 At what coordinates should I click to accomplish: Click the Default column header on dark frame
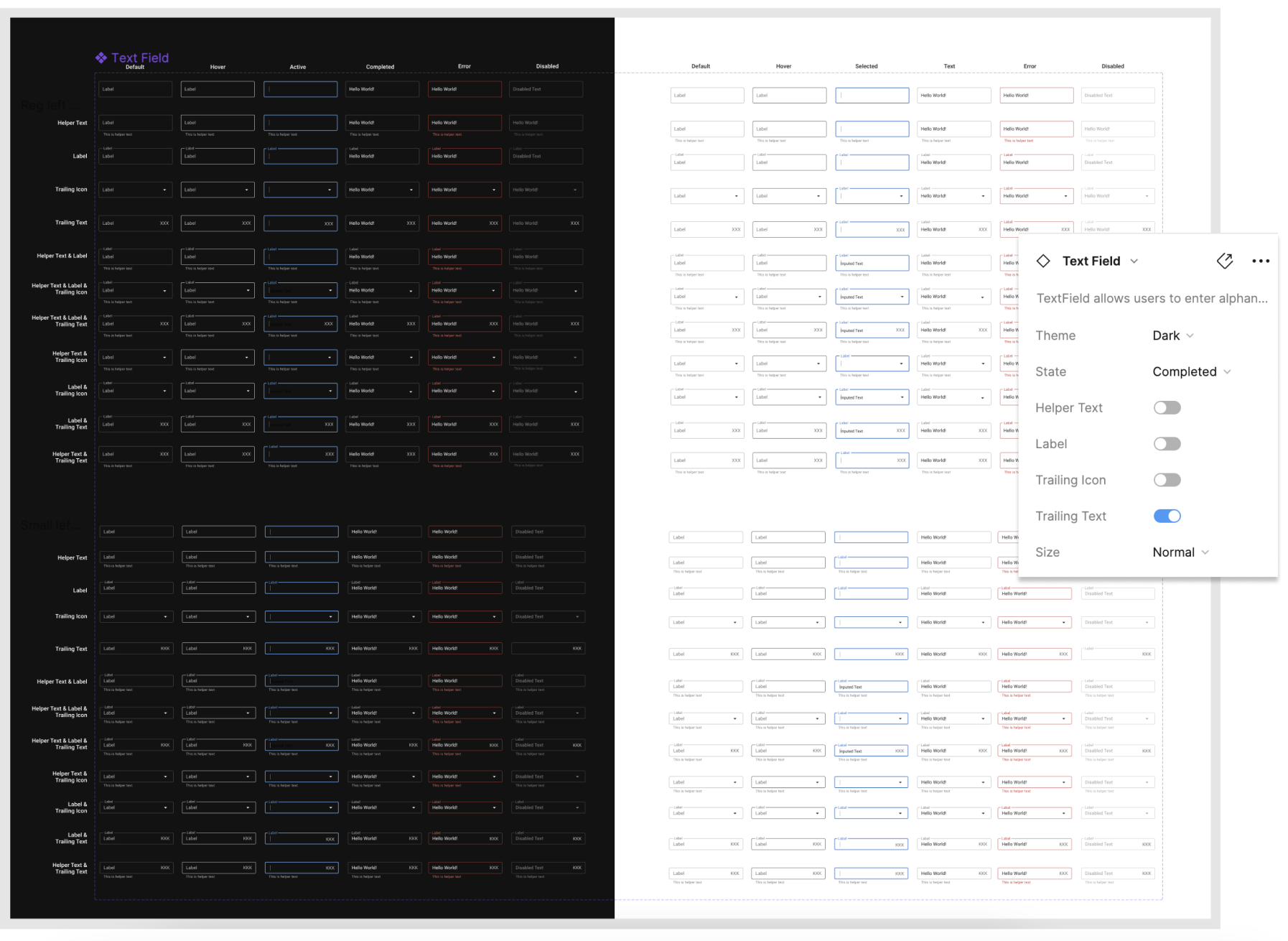(x=135, y=67)
